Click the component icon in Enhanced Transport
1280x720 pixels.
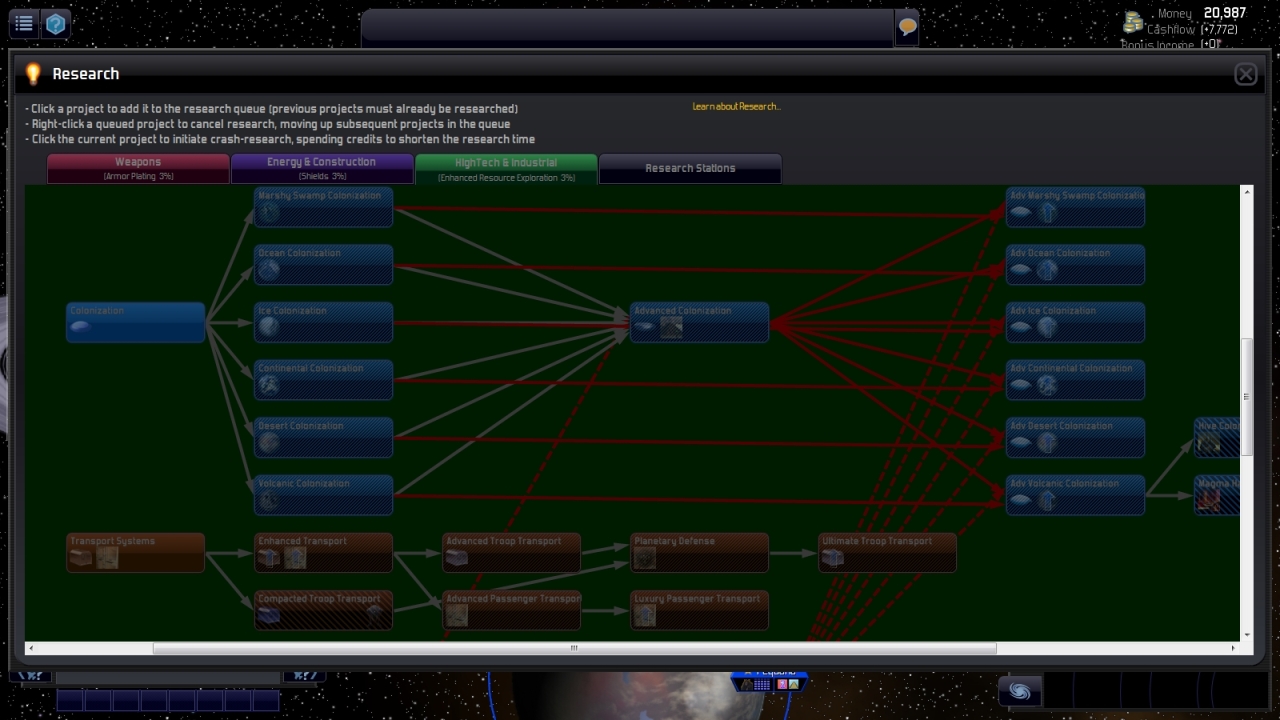(295, 558)
